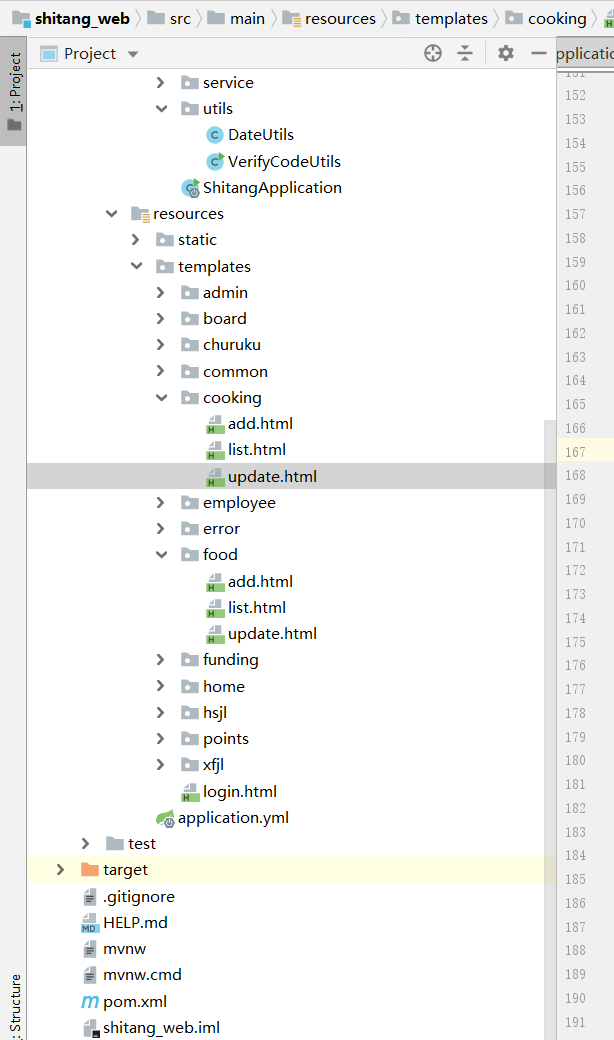
Task: Open Project panel settings gear
Action: click(506, 54)
